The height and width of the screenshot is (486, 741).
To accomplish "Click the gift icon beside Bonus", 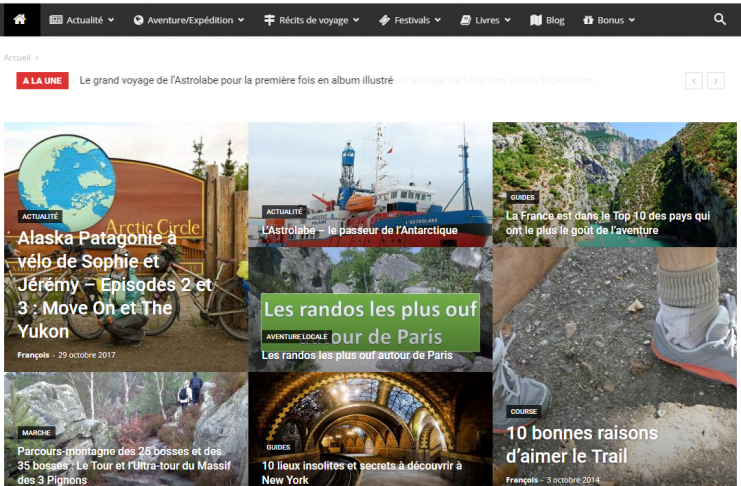I will pos(588,20).
